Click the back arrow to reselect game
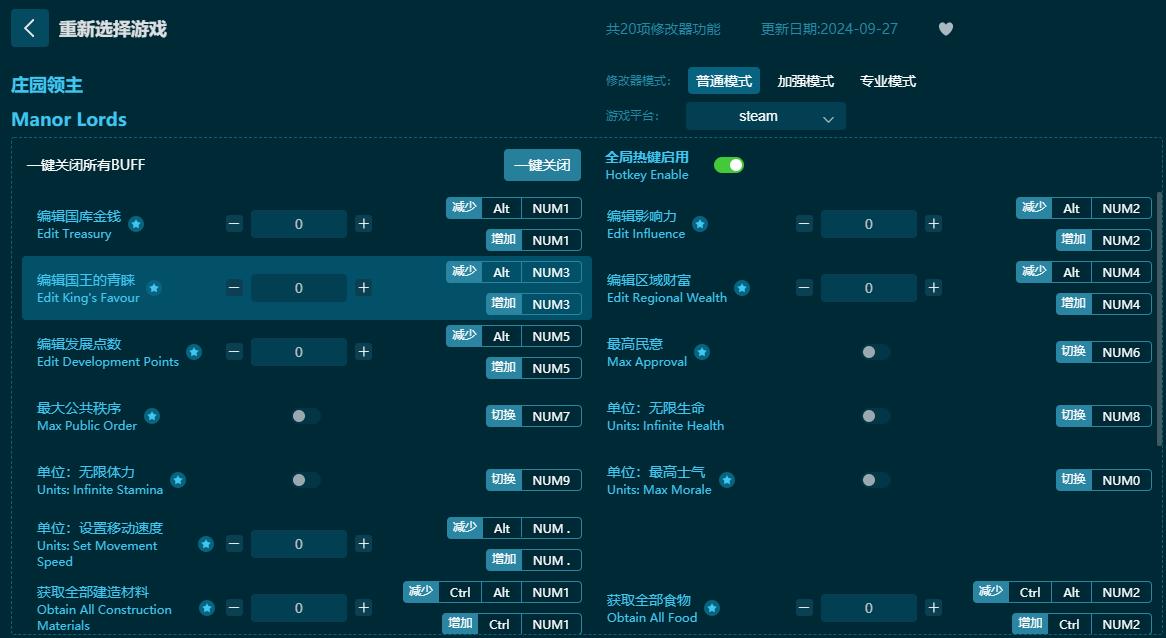1166x638 pixels. tap(29, 28)
